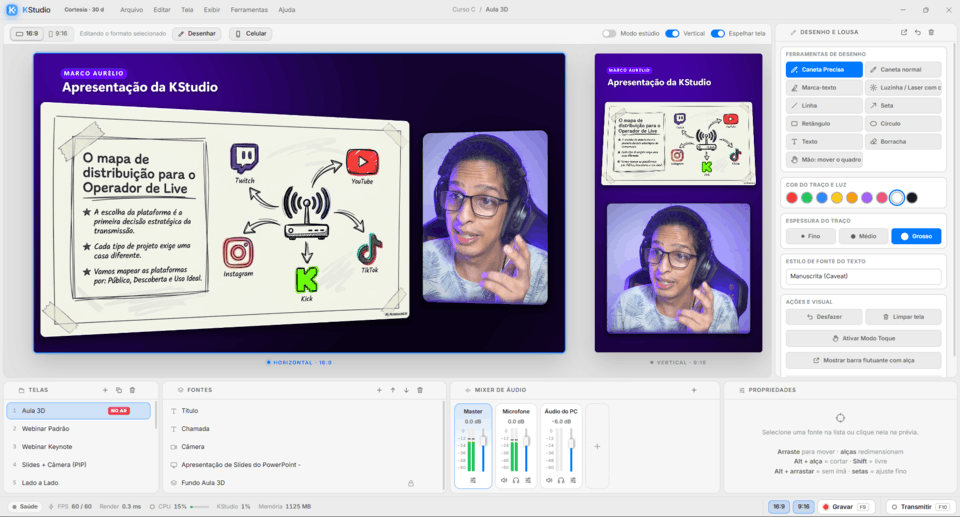
Task: Click Ativar Modo Toque button
Action: [863, 338]
